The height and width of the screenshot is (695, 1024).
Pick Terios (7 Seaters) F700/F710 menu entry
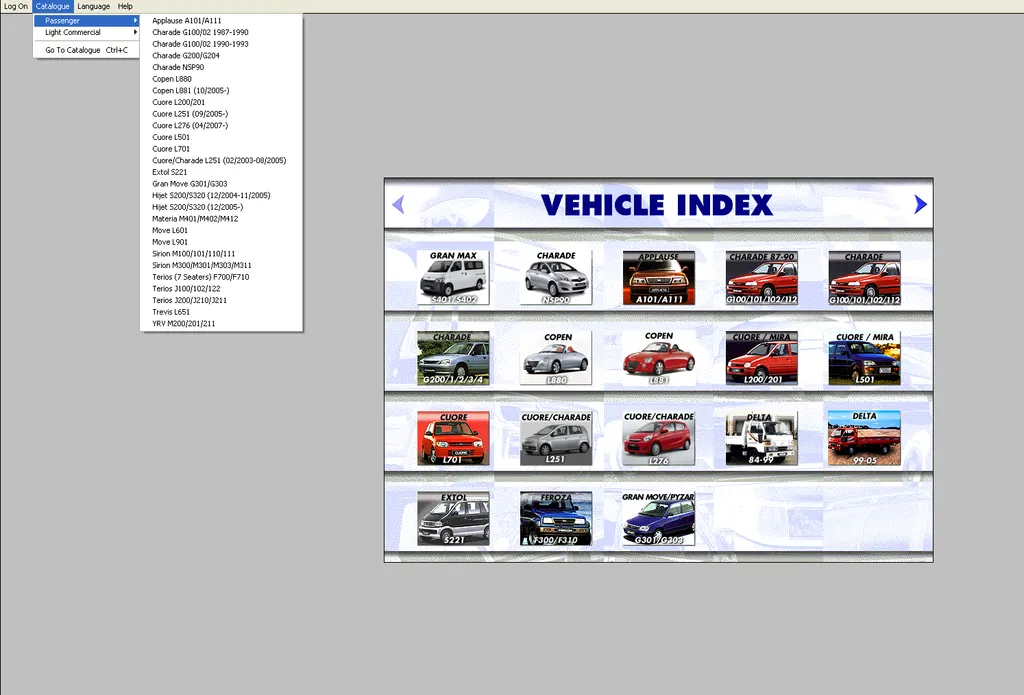click(221, 278)
